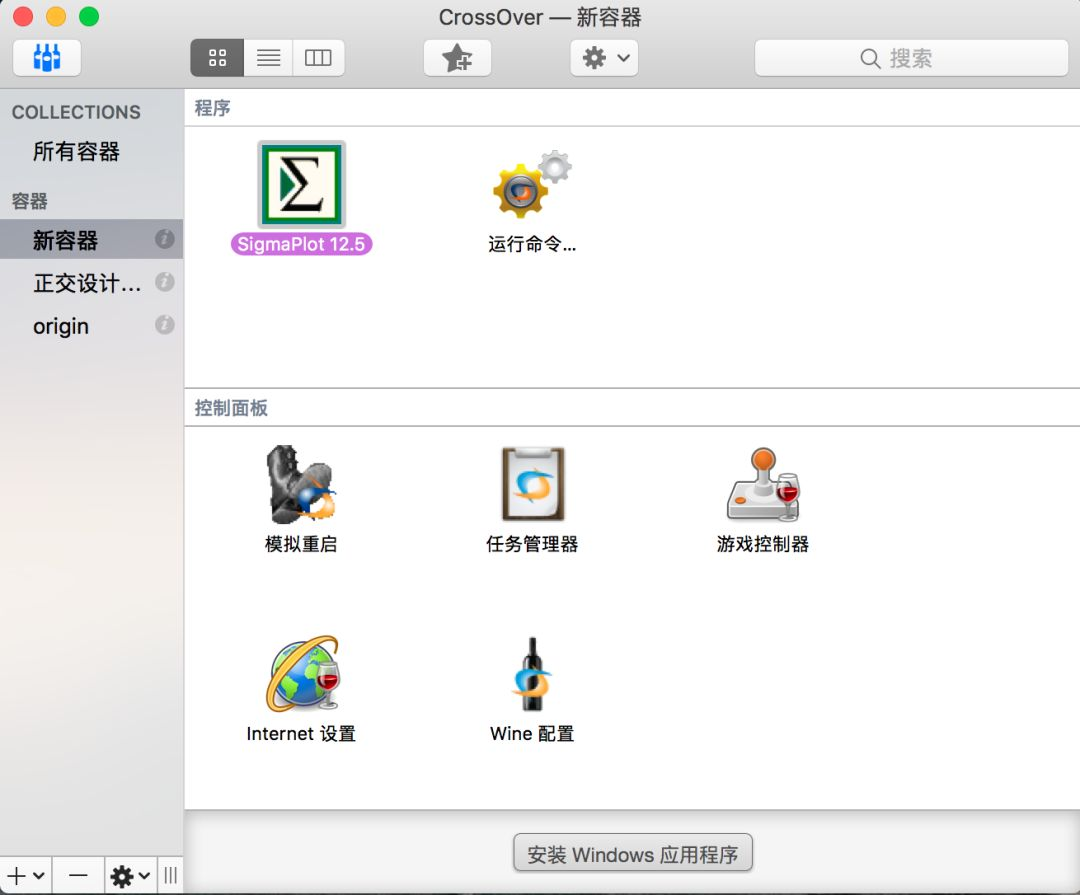1080x895 pixels.
Task: Click the info icon beside origin
Action: pos(165,325)
